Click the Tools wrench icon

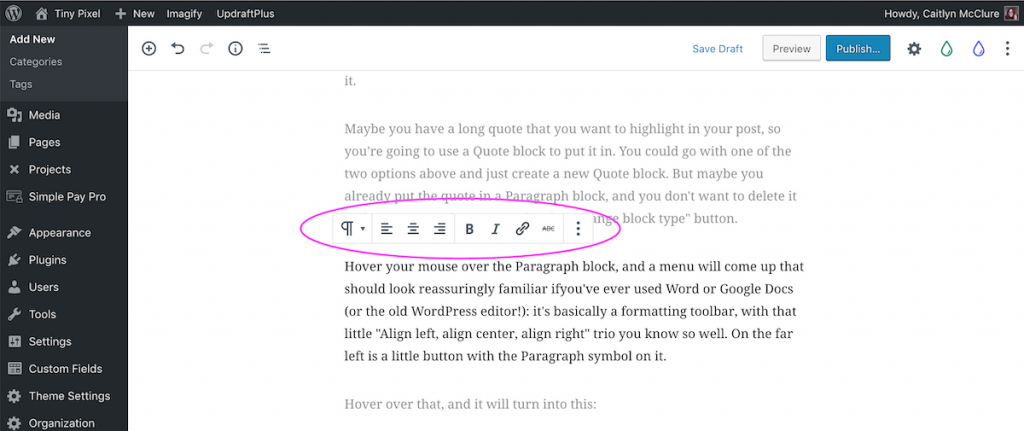click(x=14, y=314)
